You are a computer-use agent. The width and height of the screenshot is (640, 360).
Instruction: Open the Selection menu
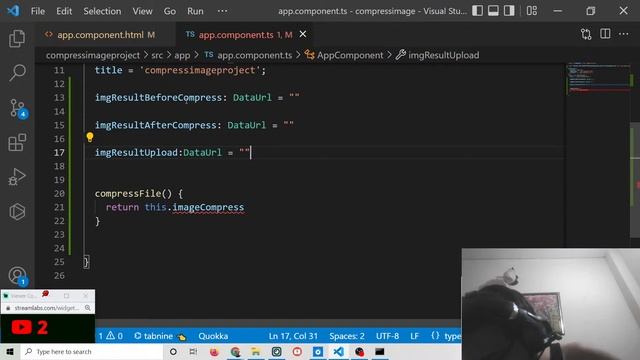point(102,11)
